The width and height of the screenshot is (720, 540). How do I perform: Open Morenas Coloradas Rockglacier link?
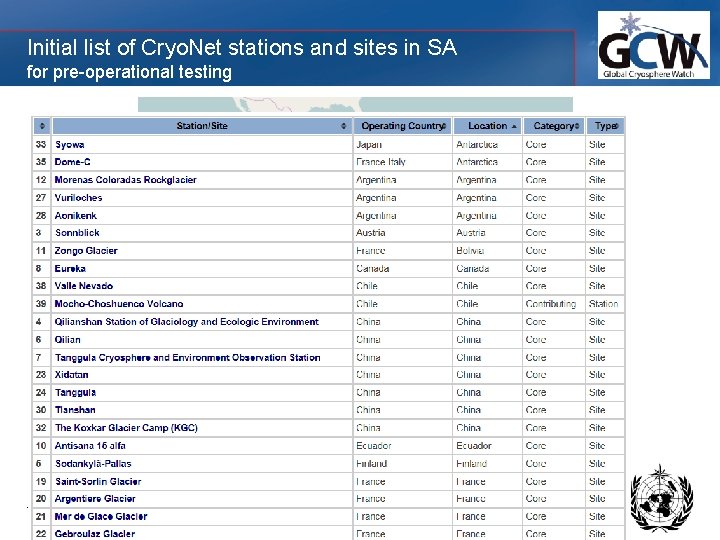pos(125,180)
